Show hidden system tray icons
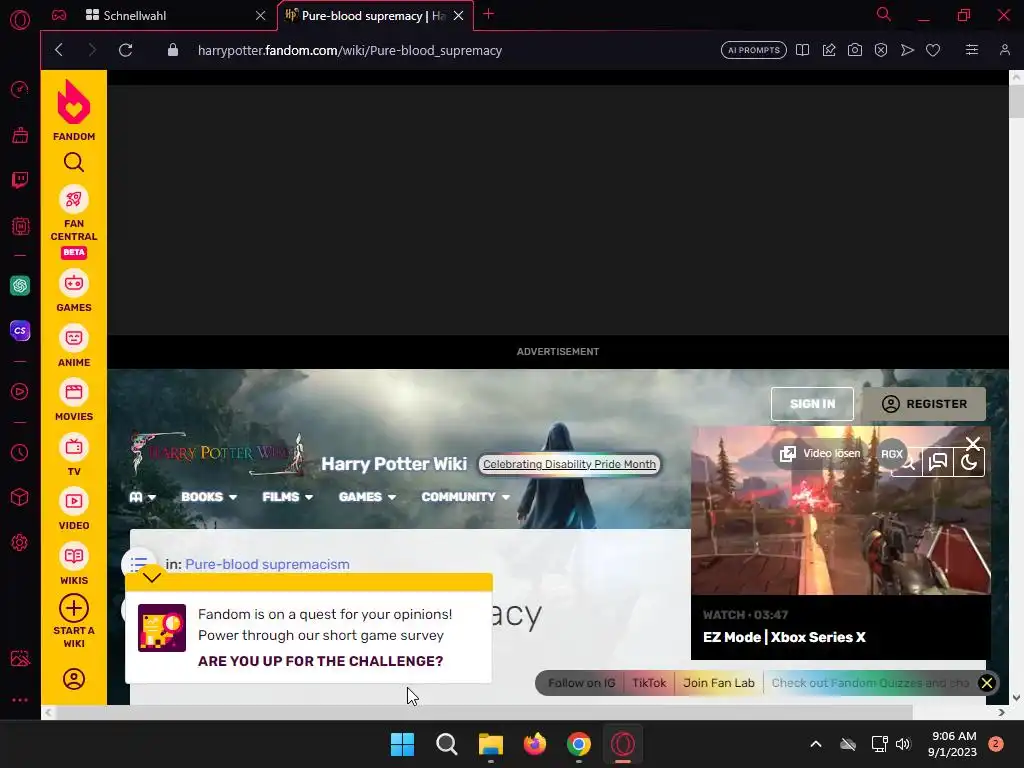 coord(816,744)
